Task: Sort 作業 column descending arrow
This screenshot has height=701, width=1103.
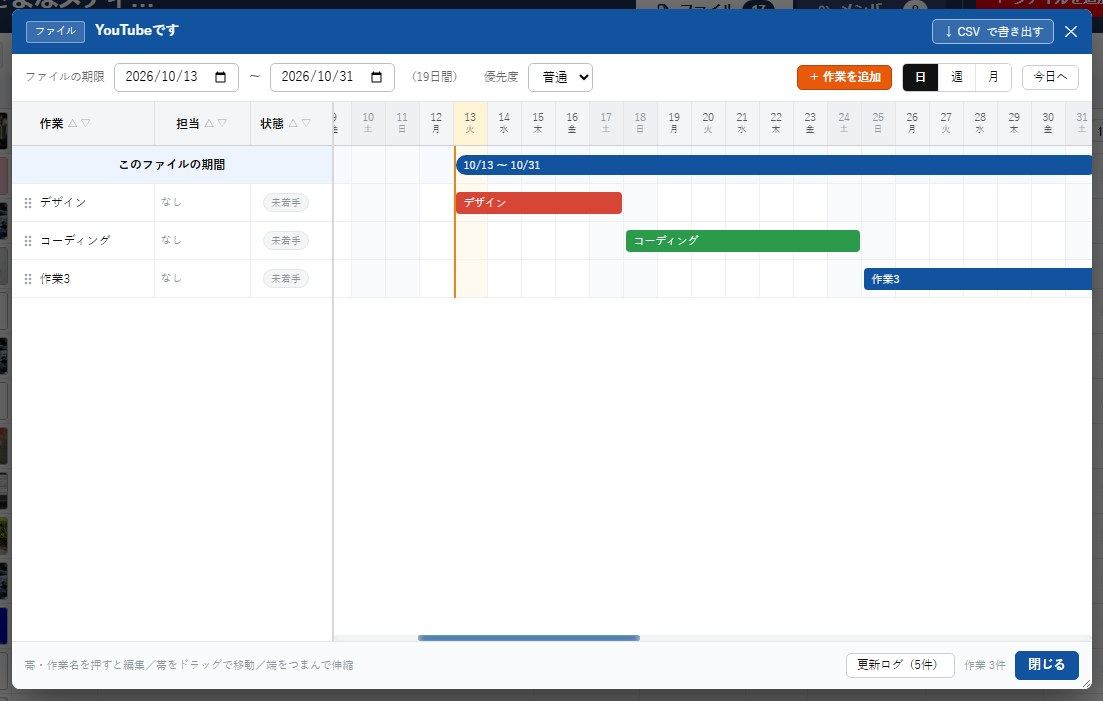Action: click(x=86, y=123)
